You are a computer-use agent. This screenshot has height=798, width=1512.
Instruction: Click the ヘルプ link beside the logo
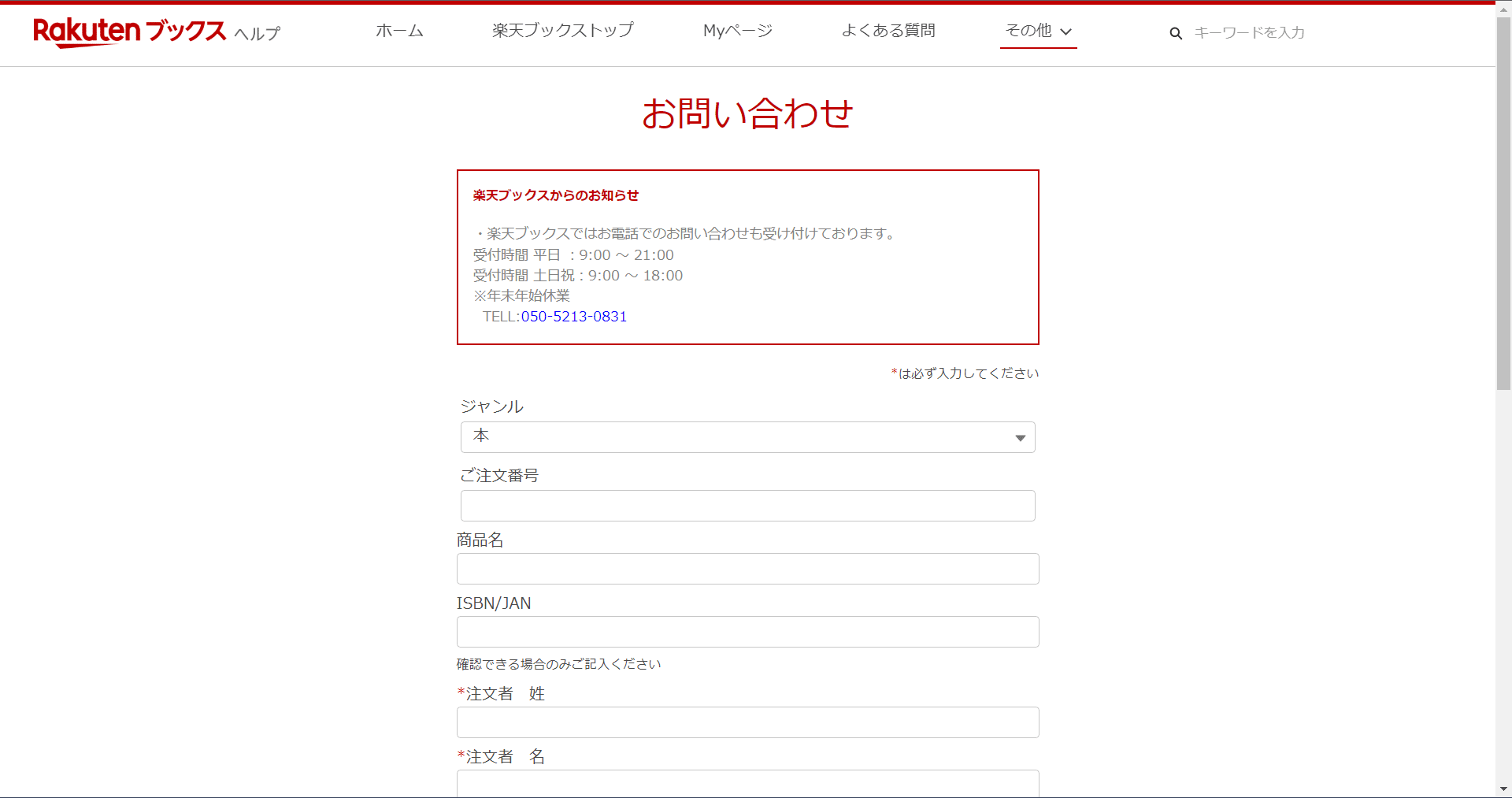[256, 34]
